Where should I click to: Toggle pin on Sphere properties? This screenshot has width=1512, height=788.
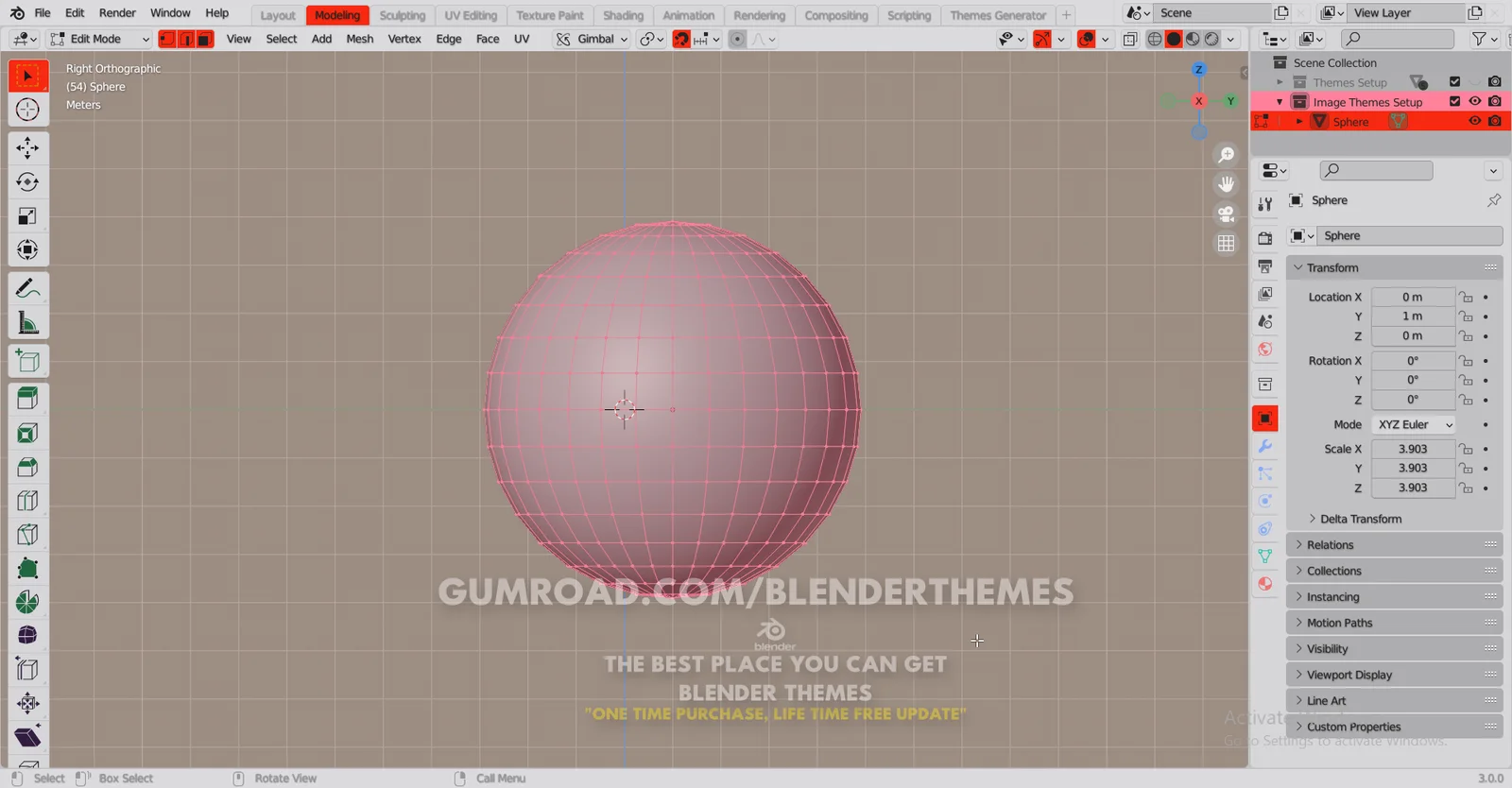(1494, 200)
